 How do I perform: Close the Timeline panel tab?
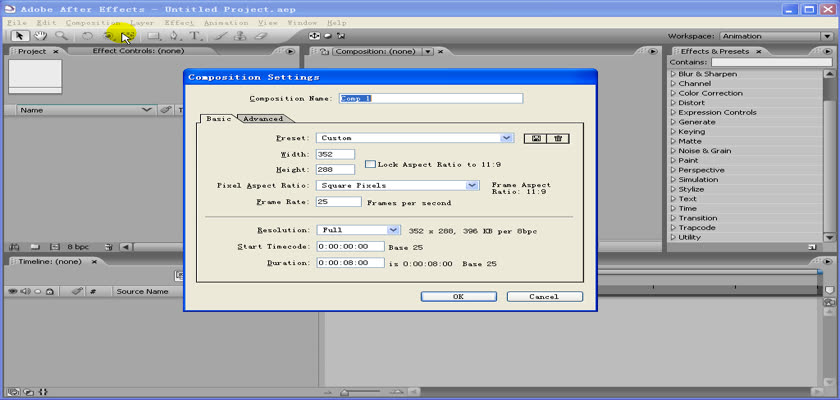pyautogui.click(x=94, y=262)
